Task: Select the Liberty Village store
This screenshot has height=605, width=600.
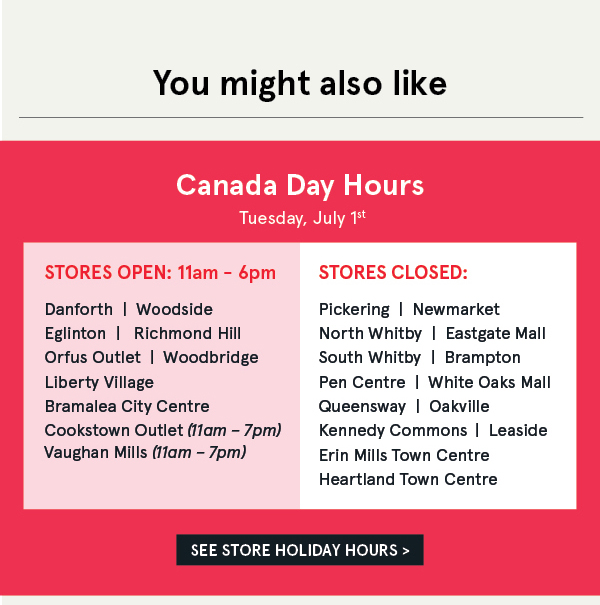Action: coord(99,382)
